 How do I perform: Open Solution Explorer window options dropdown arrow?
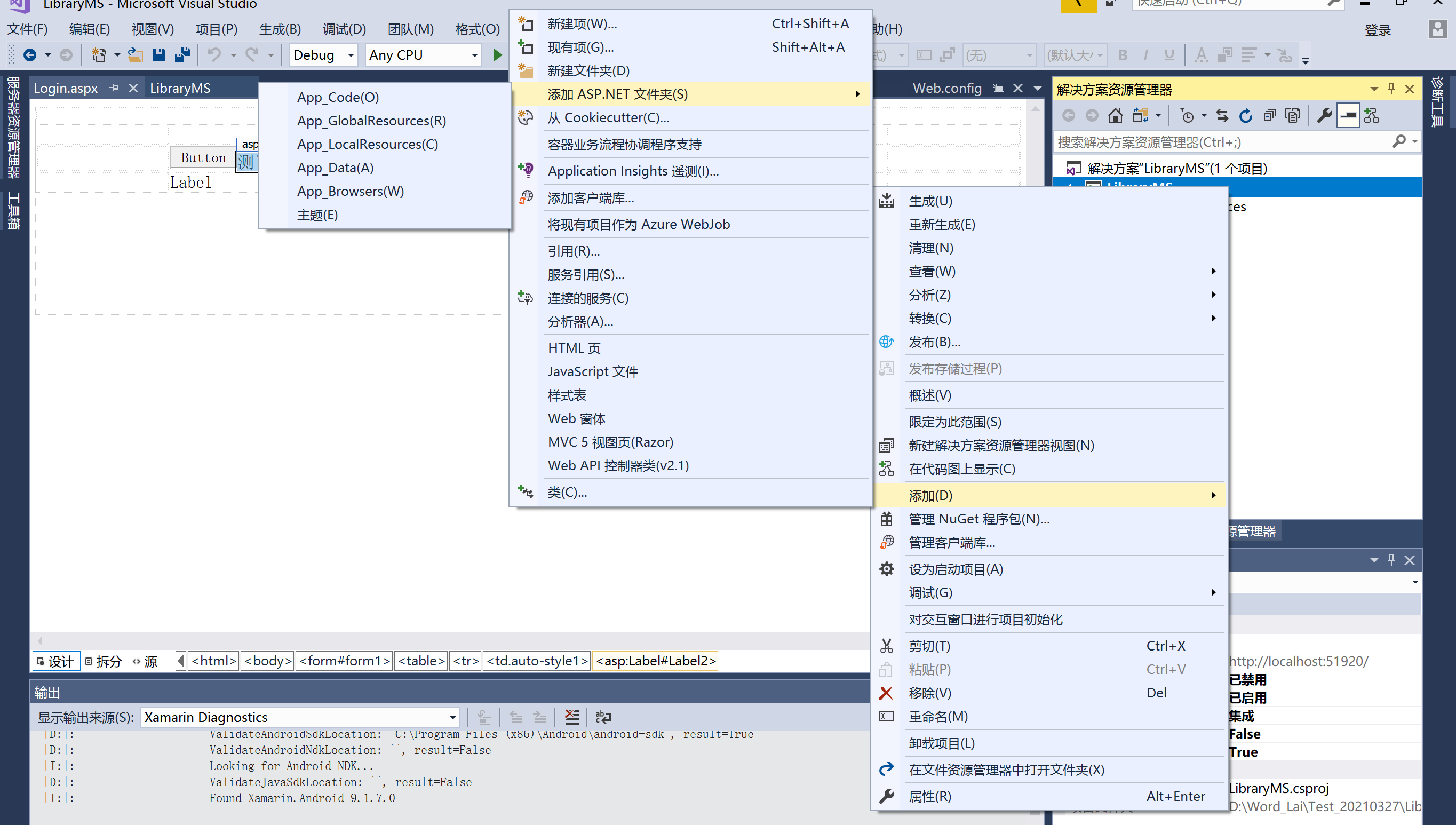point(1374,89)
